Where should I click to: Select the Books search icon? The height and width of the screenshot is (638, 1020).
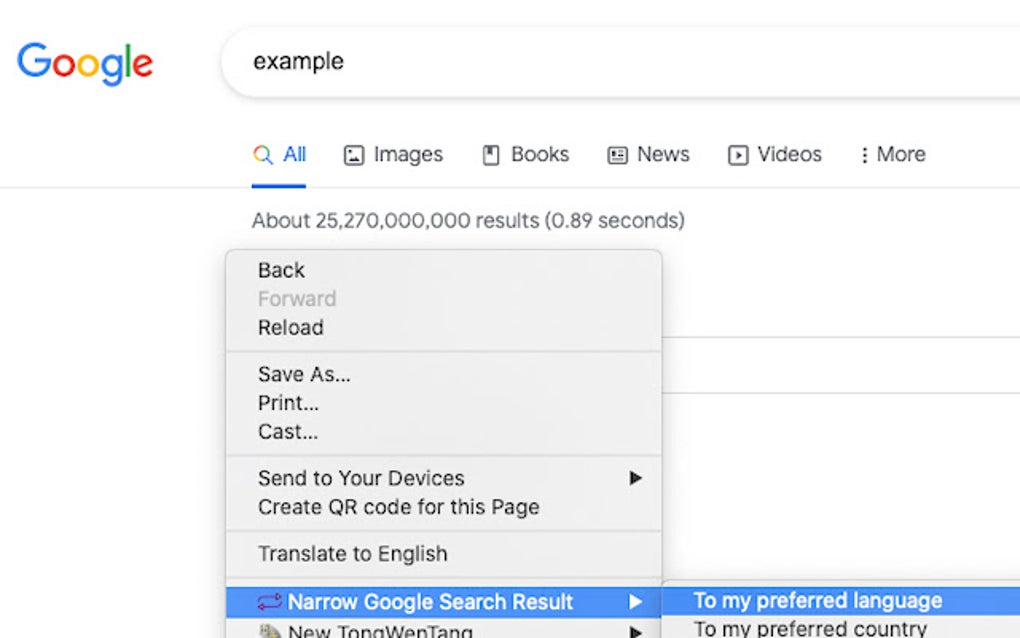coord(490,155)
